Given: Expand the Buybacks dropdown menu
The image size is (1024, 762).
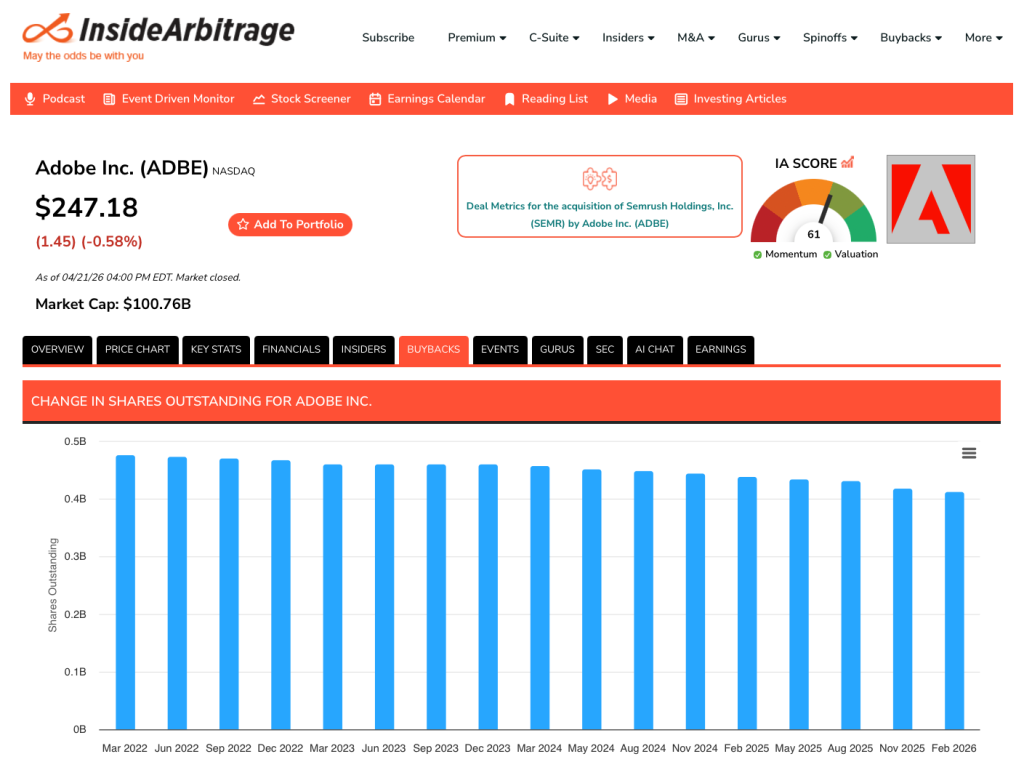Looking at the screenshot, I should 911,38.
